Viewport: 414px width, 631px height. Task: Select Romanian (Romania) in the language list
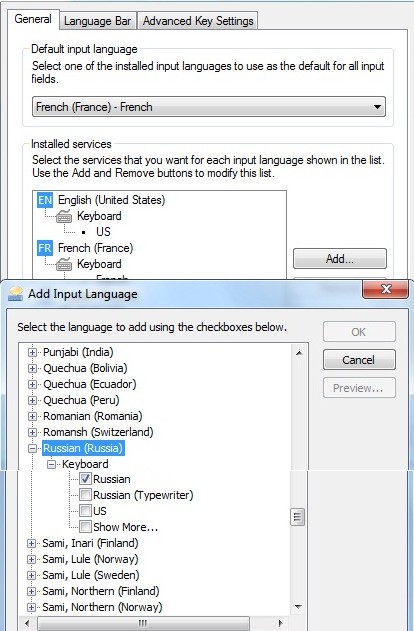point(93,416)
